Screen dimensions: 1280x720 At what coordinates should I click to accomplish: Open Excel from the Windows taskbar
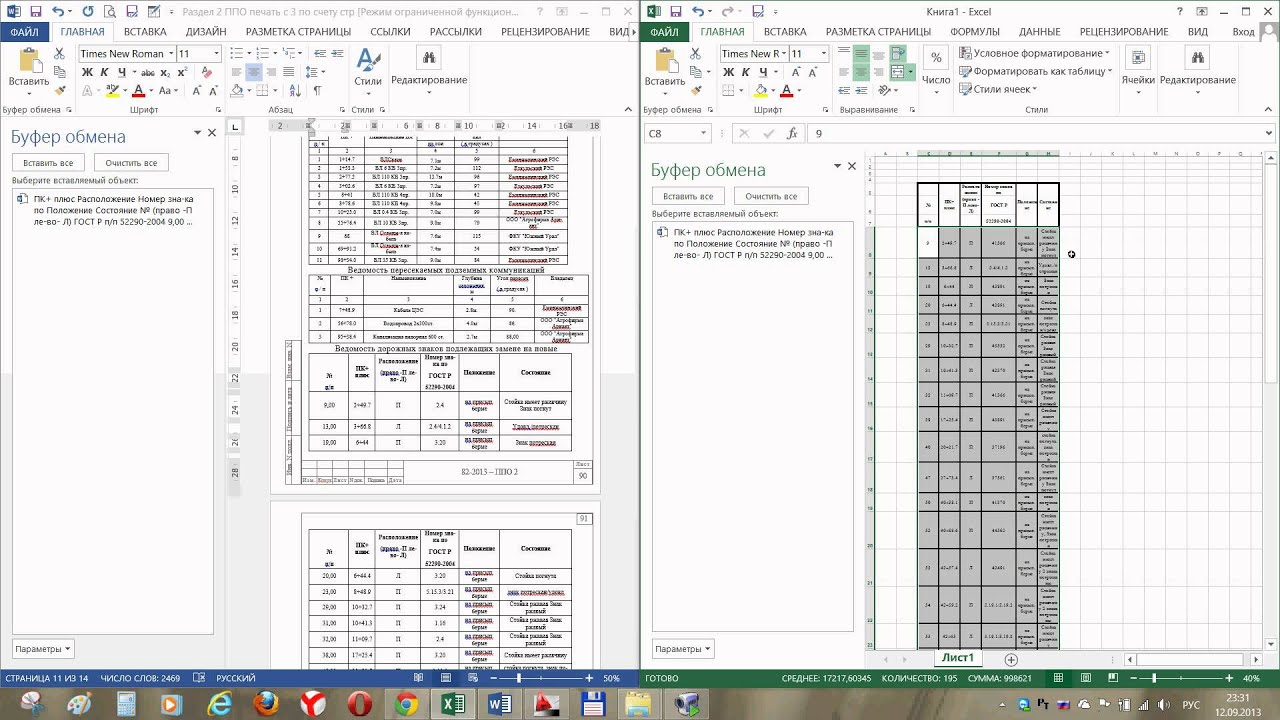pyautogui.click(x=452, y=705)
